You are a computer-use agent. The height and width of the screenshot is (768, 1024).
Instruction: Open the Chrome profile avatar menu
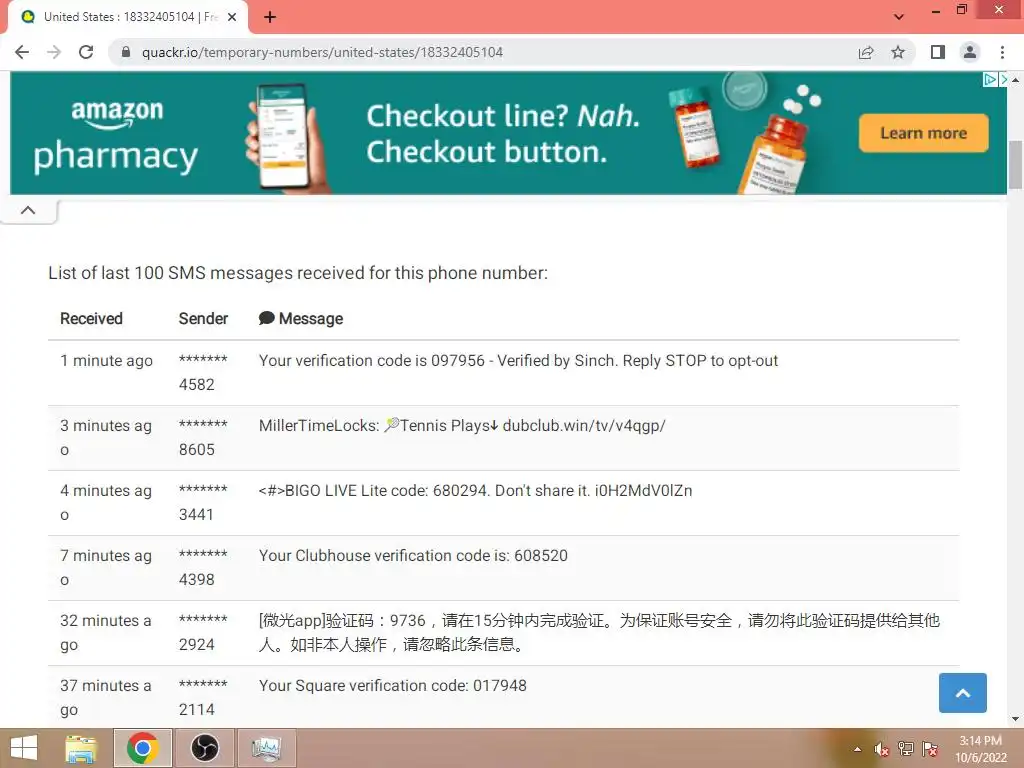[x=970, y=52]
